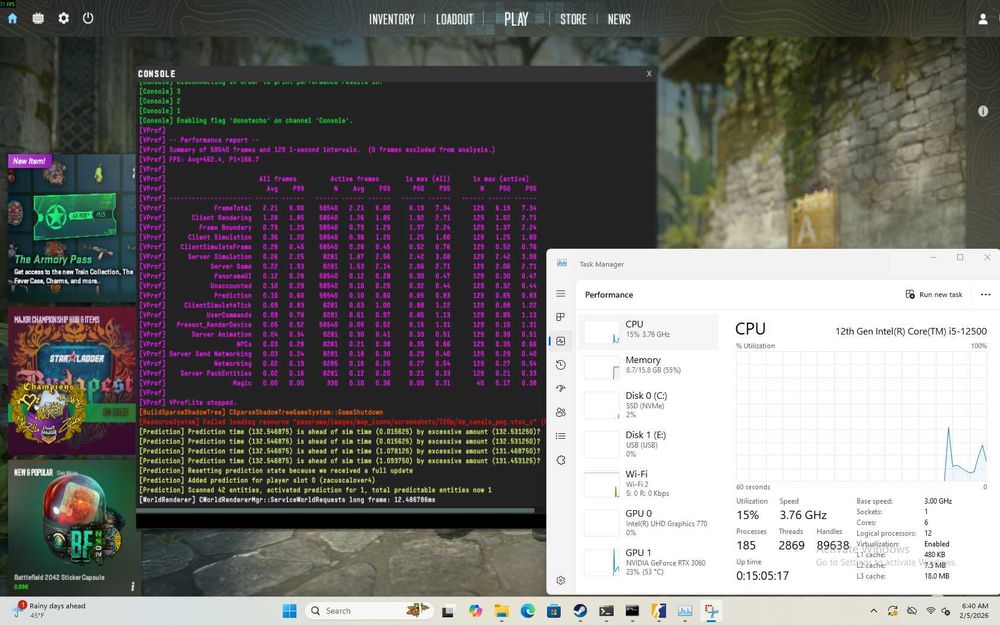Select the CPU performance entry
Image resolution: width=1000 pixels, height=625 pixels.
point(648,330)
